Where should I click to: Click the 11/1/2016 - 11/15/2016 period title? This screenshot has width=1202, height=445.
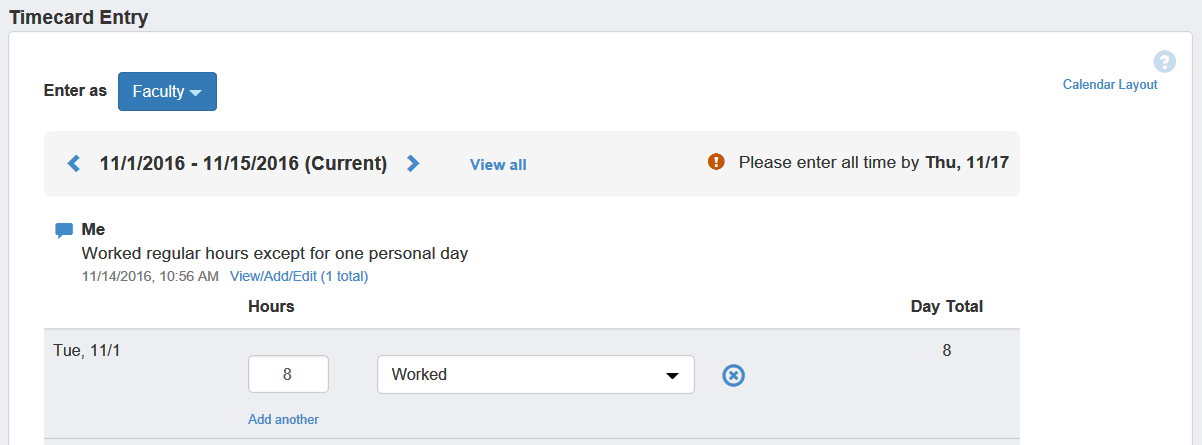click(243, 164)
